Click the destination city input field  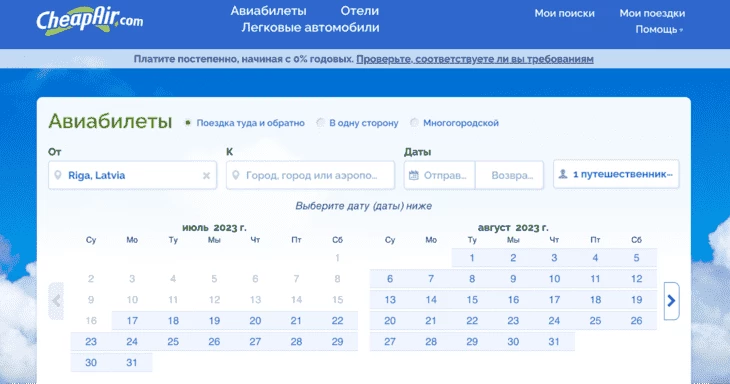point(311,175)
